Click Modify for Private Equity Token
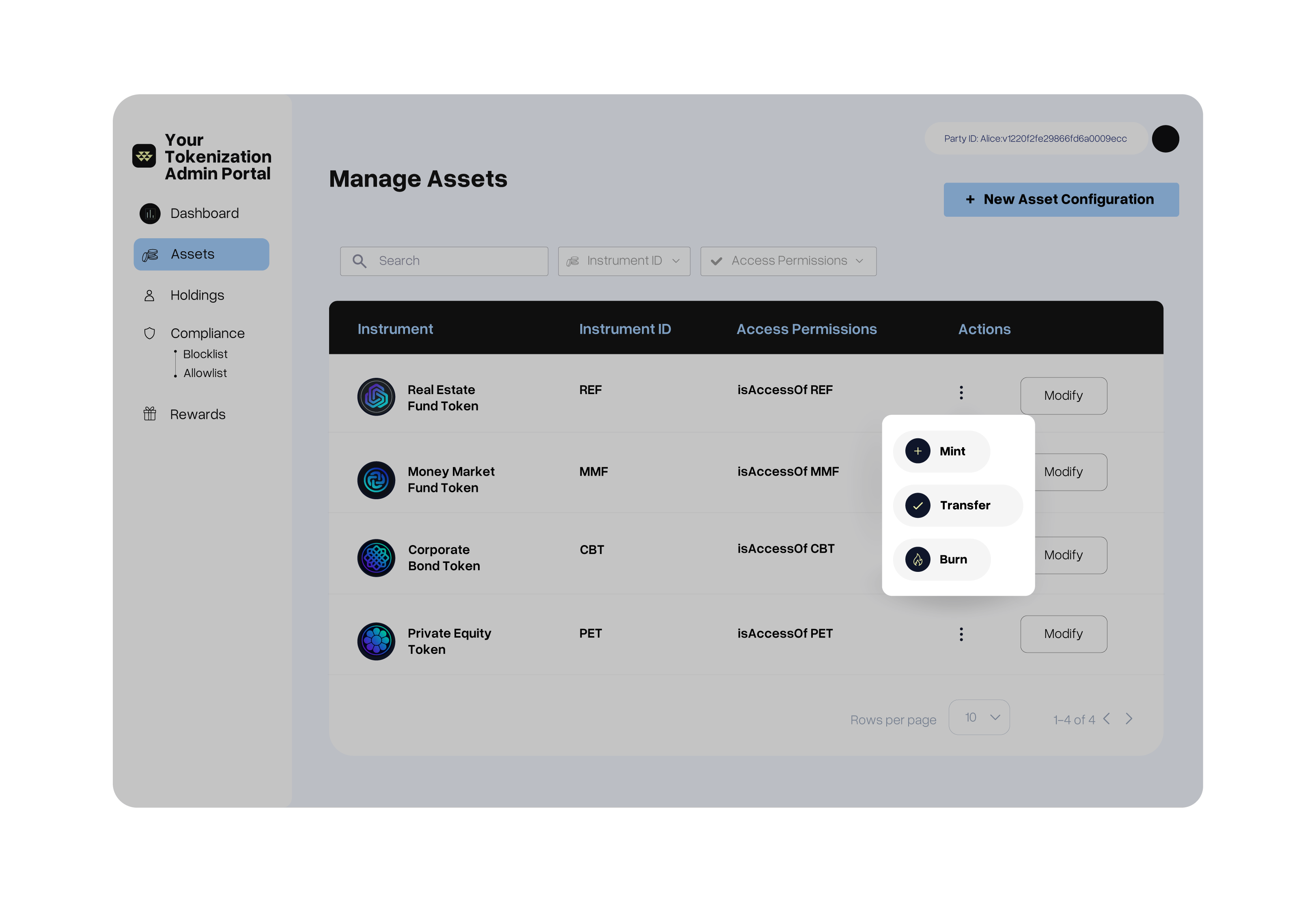This screenshot has height=914, width=1316. click(1063, 634)
